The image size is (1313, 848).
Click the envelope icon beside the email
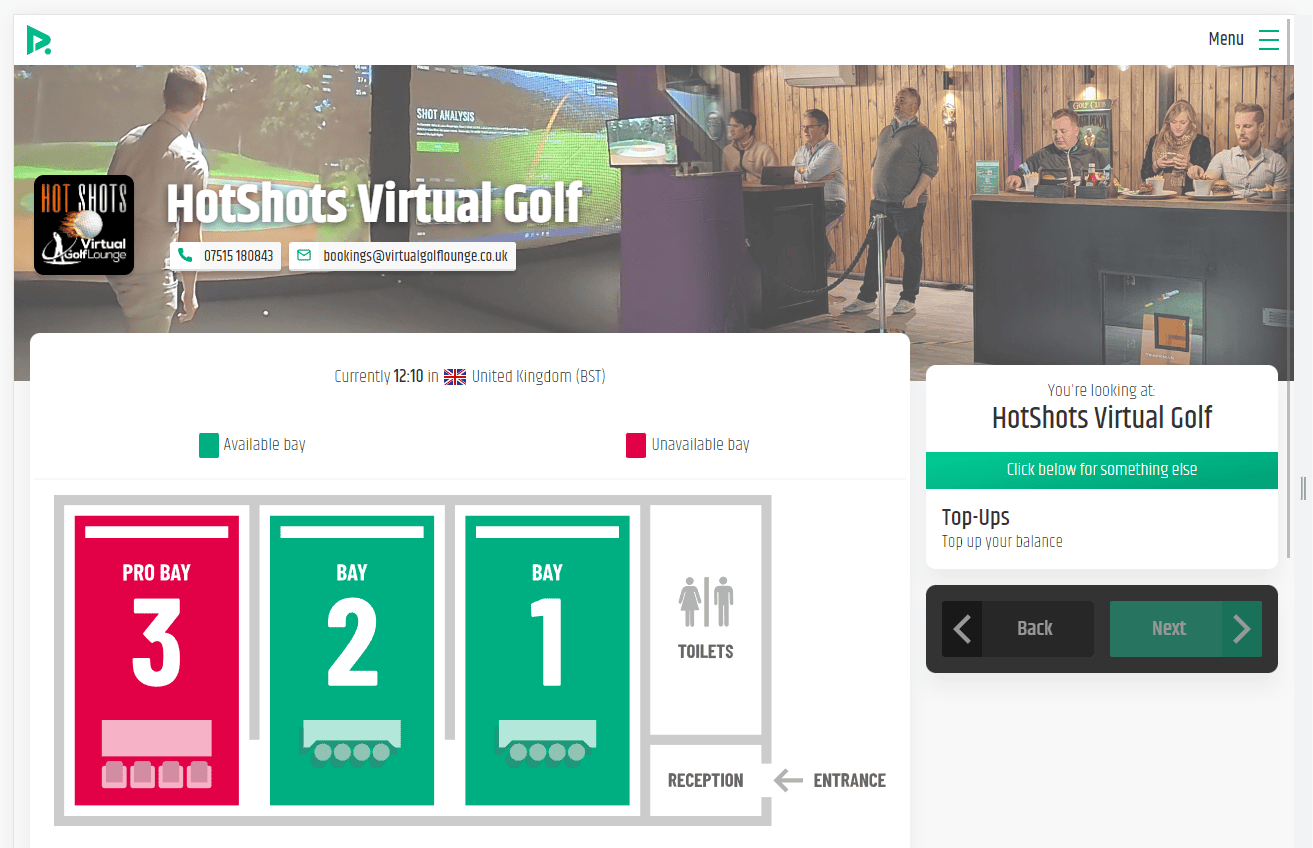click(x=304, y=256)
